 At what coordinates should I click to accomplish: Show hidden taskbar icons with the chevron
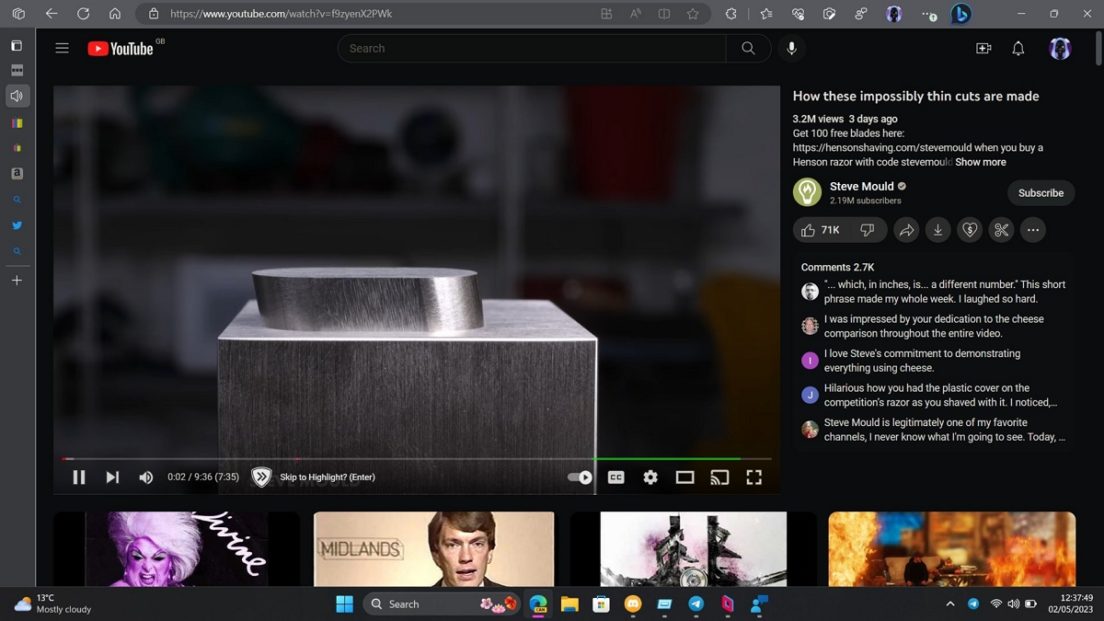click(x=949, y=603)
